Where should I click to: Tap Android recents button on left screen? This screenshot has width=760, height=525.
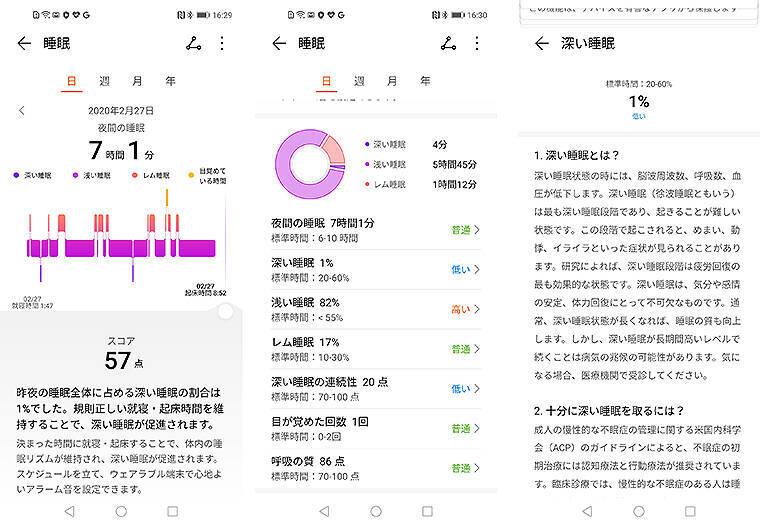(173, 511)
